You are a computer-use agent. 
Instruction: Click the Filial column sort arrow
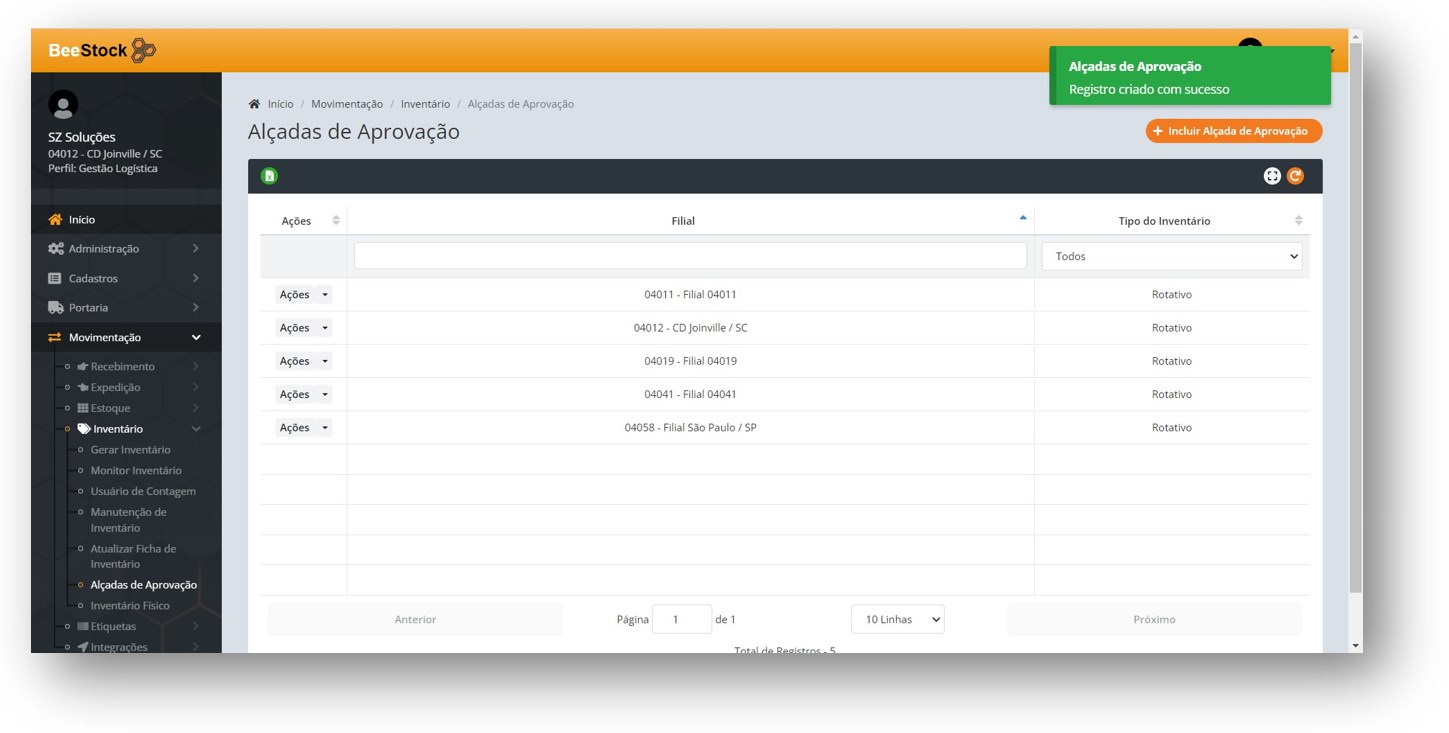tap(1022, 218)
